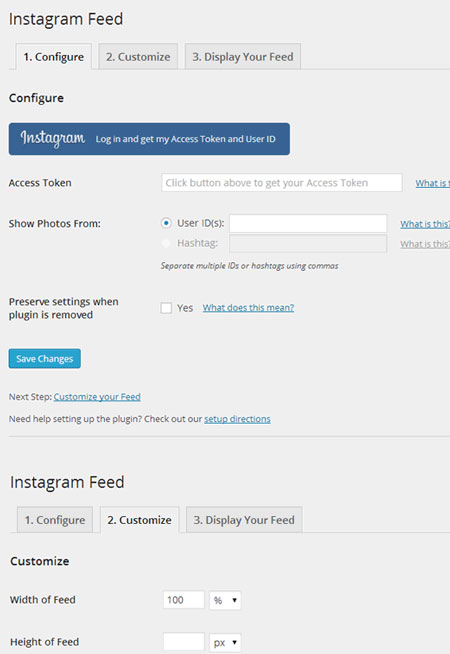Viewport: 450px width, 654px height.
Task: Focus the User ID(s) text field
Action: 308,223
